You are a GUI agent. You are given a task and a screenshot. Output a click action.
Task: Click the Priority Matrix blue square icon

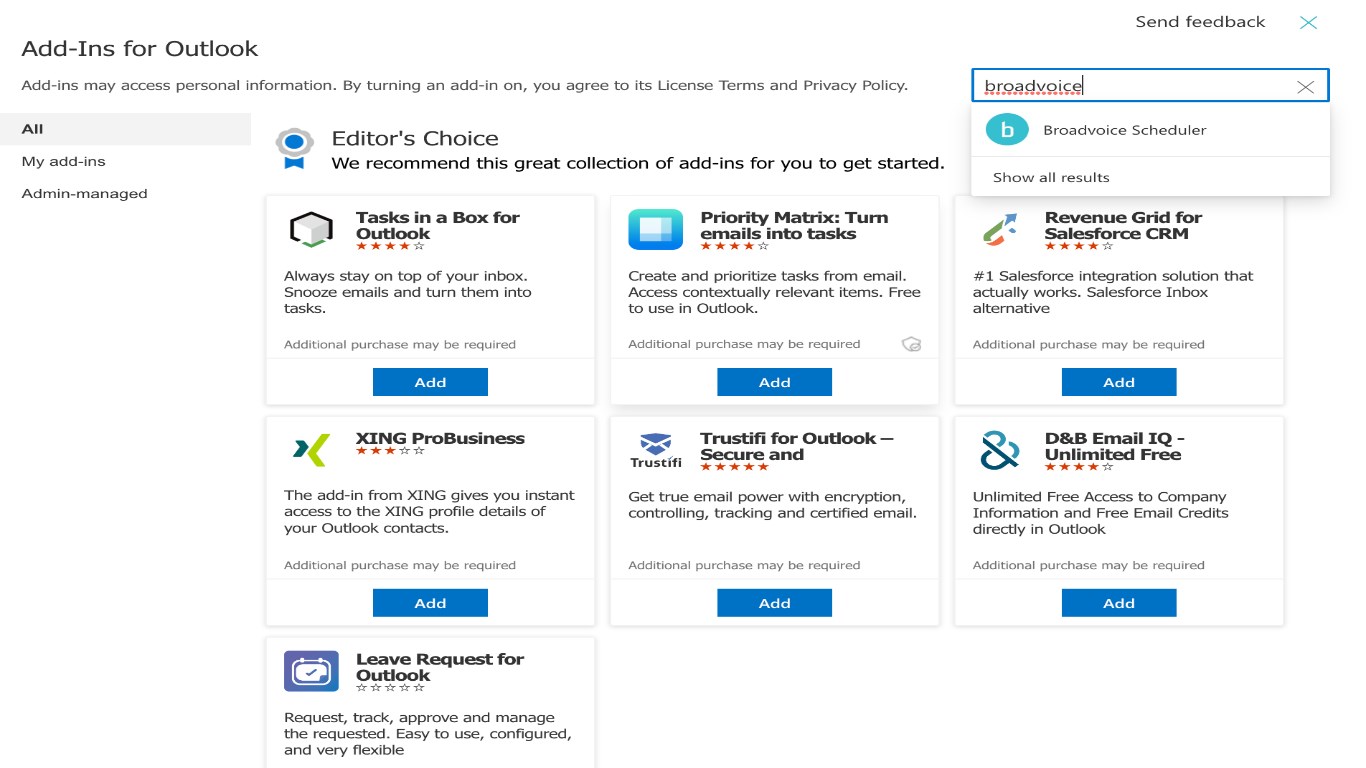(x=655, y=230)
